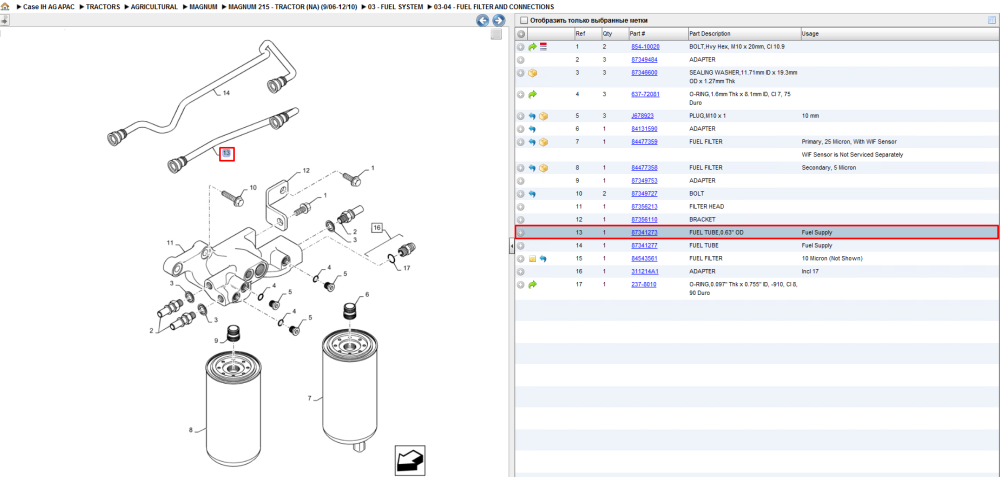
Task: Open part number 854-10020 link
Action: tap(645, 47)
